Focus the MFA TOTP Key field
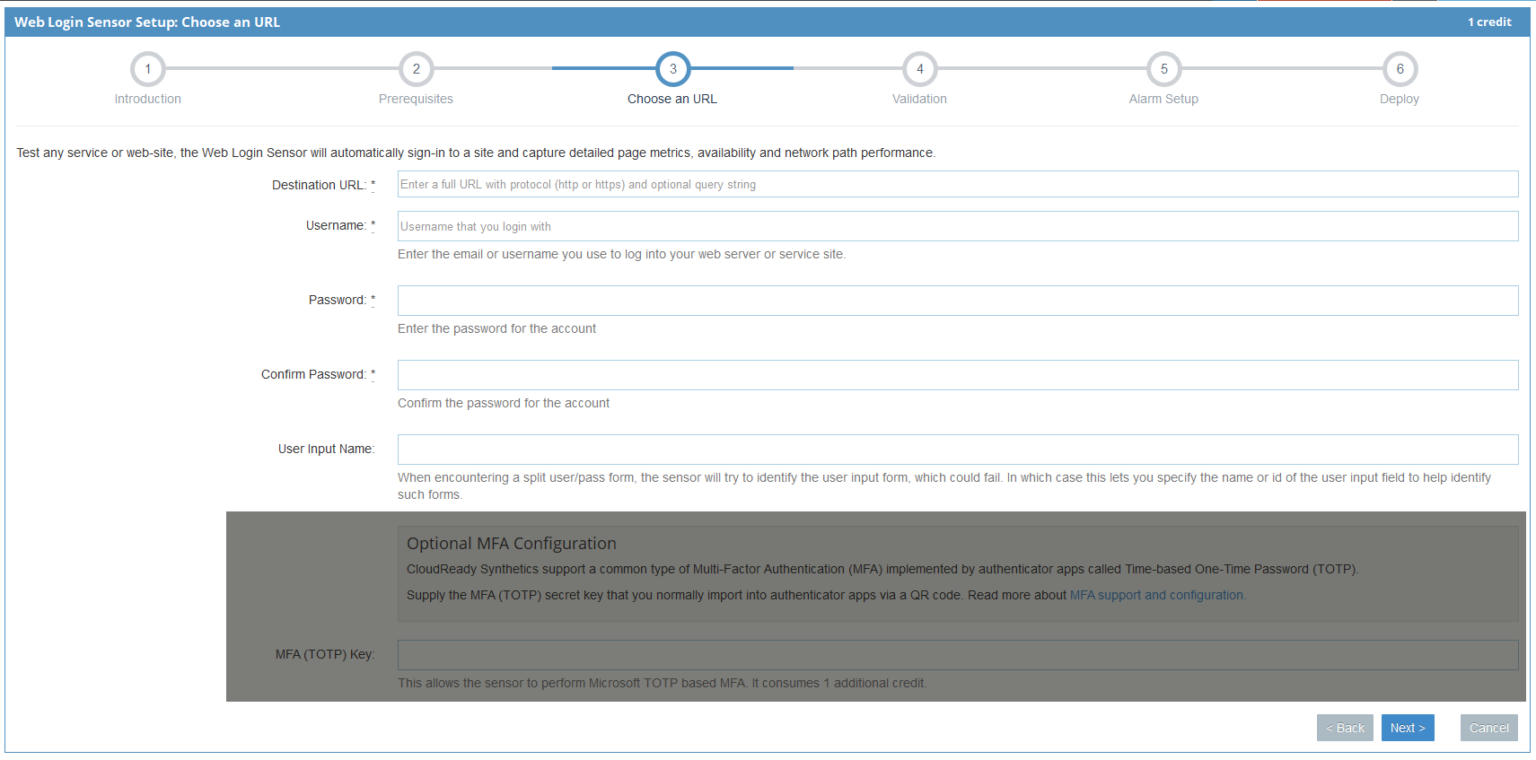Screen dimensions: 1536x760 tap(957, 654)
